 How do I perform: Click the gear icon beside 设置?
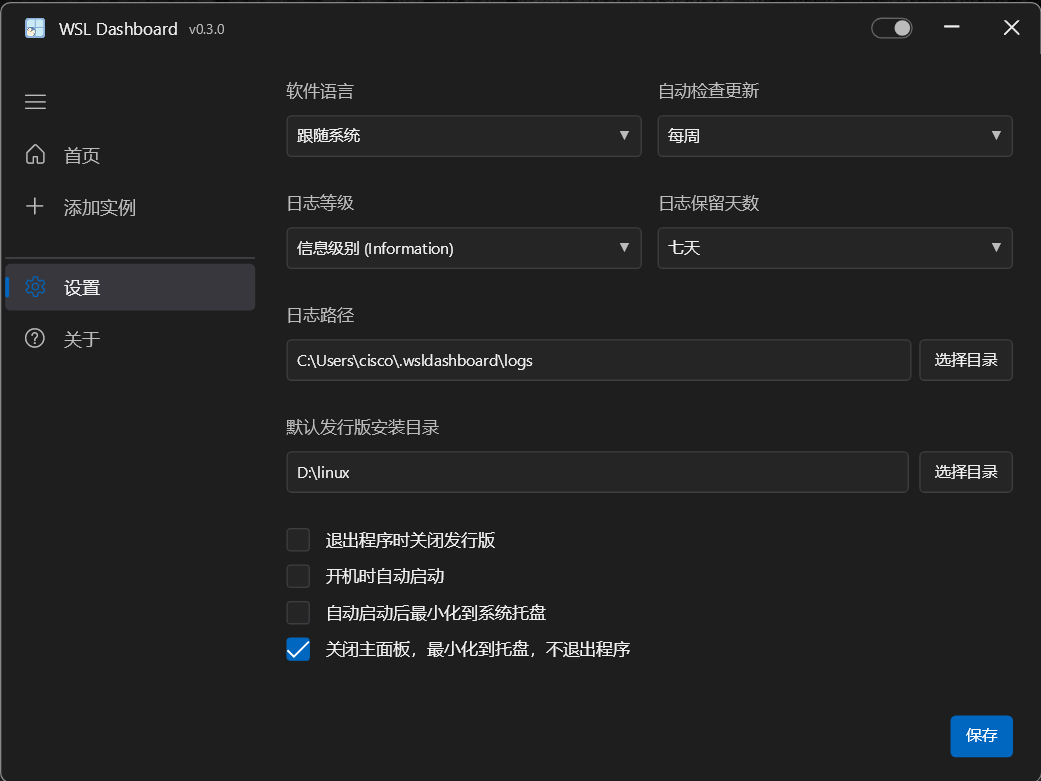[35, 287]
